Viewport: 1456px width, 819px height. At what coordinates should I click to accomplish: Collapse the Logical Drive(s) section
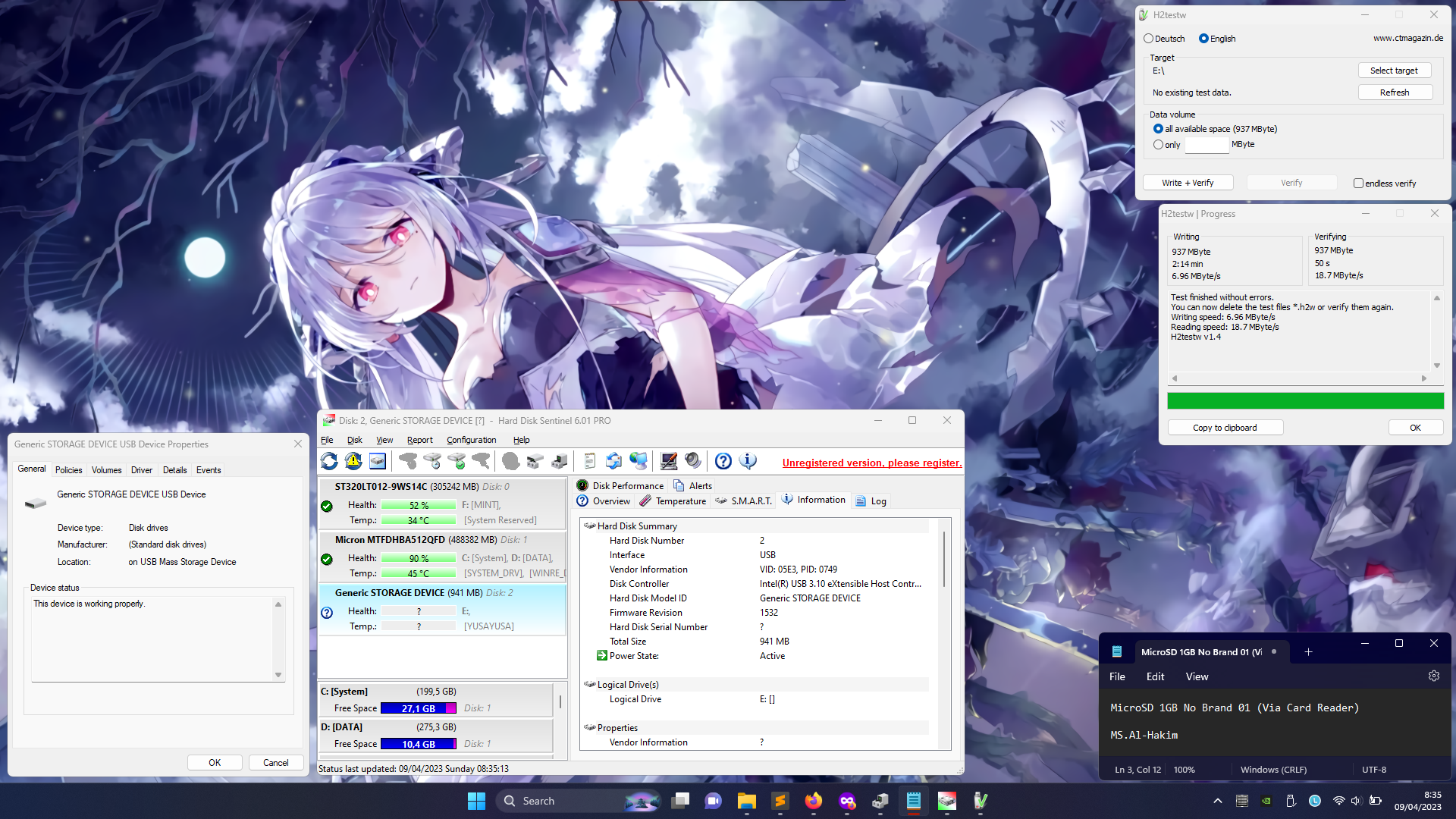click(589, 684)
